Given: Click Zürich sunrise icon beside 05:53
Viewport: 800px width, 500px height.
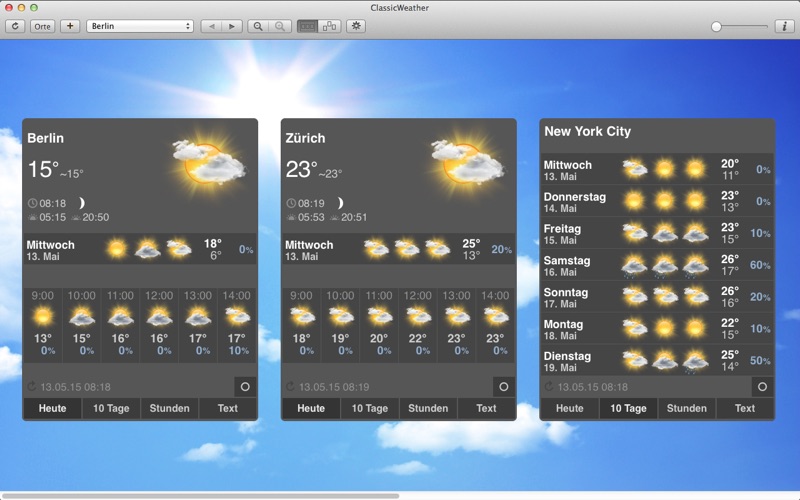Looking at the screenshot, I should coord(291,217).
